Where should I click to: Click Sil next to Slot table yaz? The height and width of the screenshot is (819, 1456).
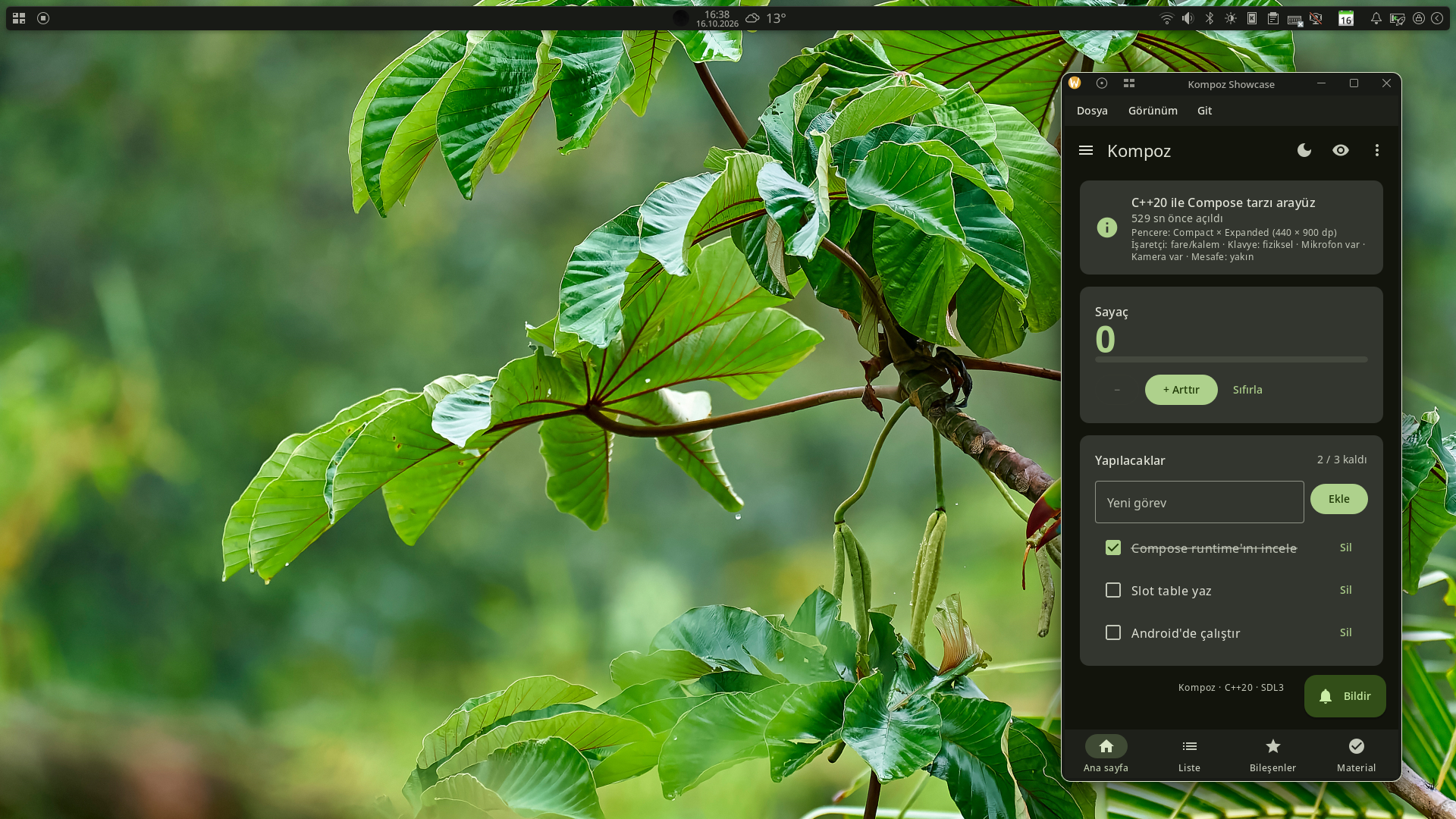coord(1346,590)
